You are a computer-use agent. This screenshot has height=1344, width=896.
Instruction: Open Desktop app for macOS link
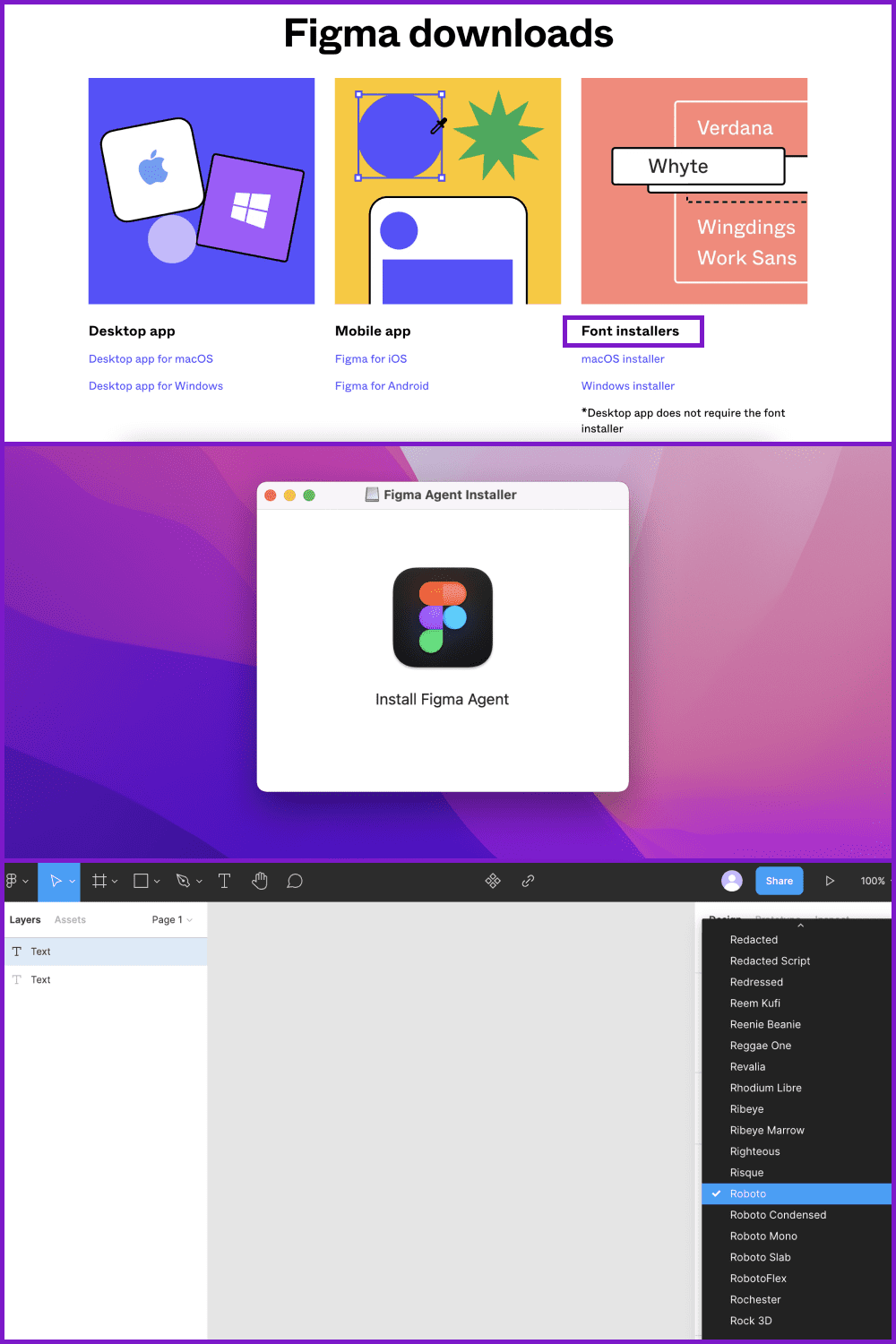coord(151,359)
